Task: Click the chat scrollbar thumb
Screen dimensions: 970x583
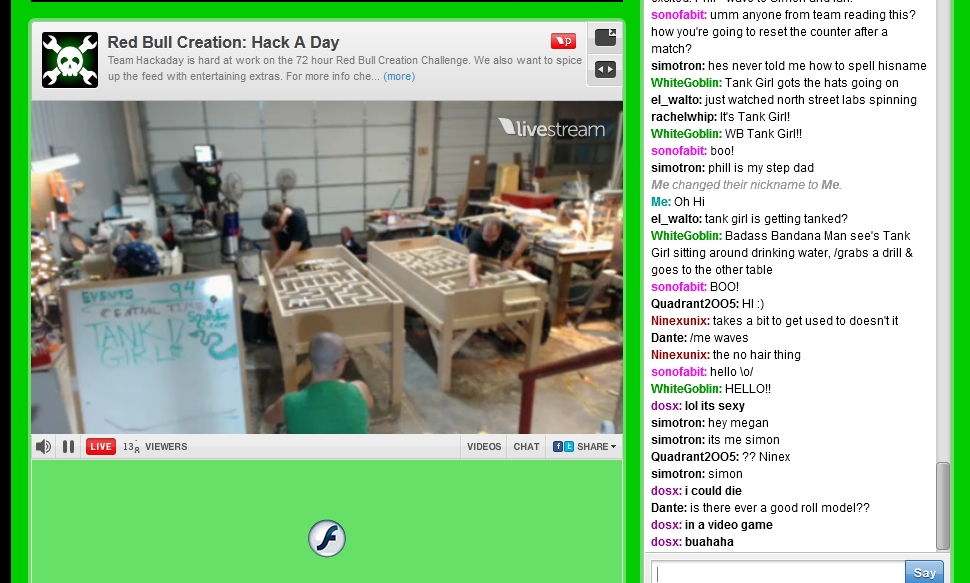Action: pos(943,506)
